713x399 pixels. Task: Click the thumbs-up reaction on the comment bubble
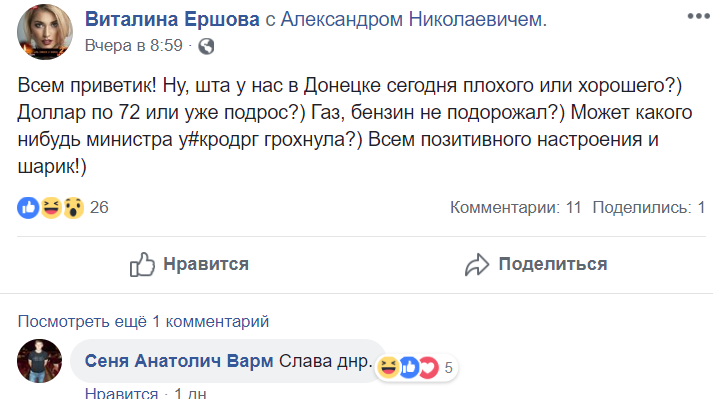[409, 368]
